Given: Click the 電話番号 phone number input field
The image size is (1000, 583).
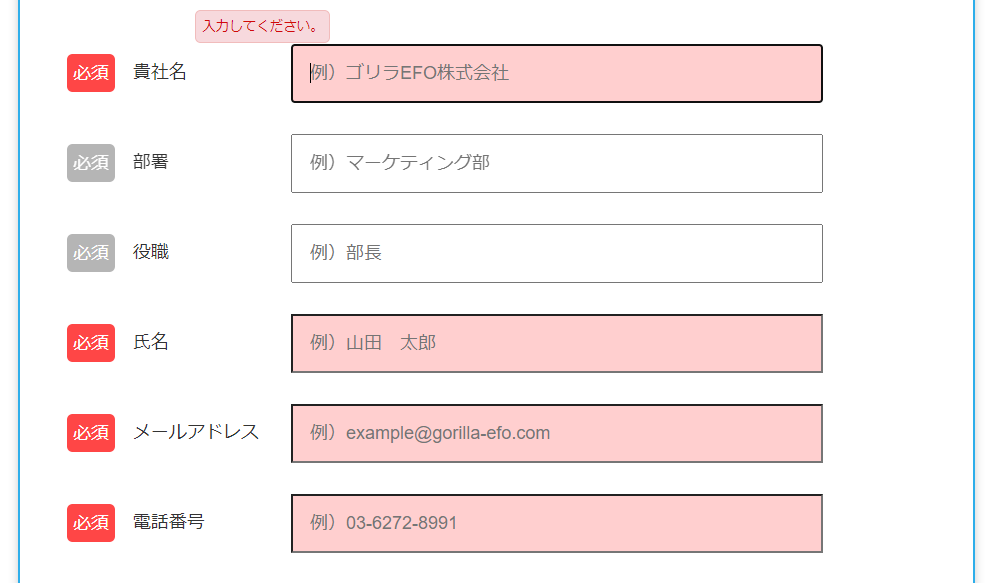Looking at the screenshot, I should tap(556, 523).
